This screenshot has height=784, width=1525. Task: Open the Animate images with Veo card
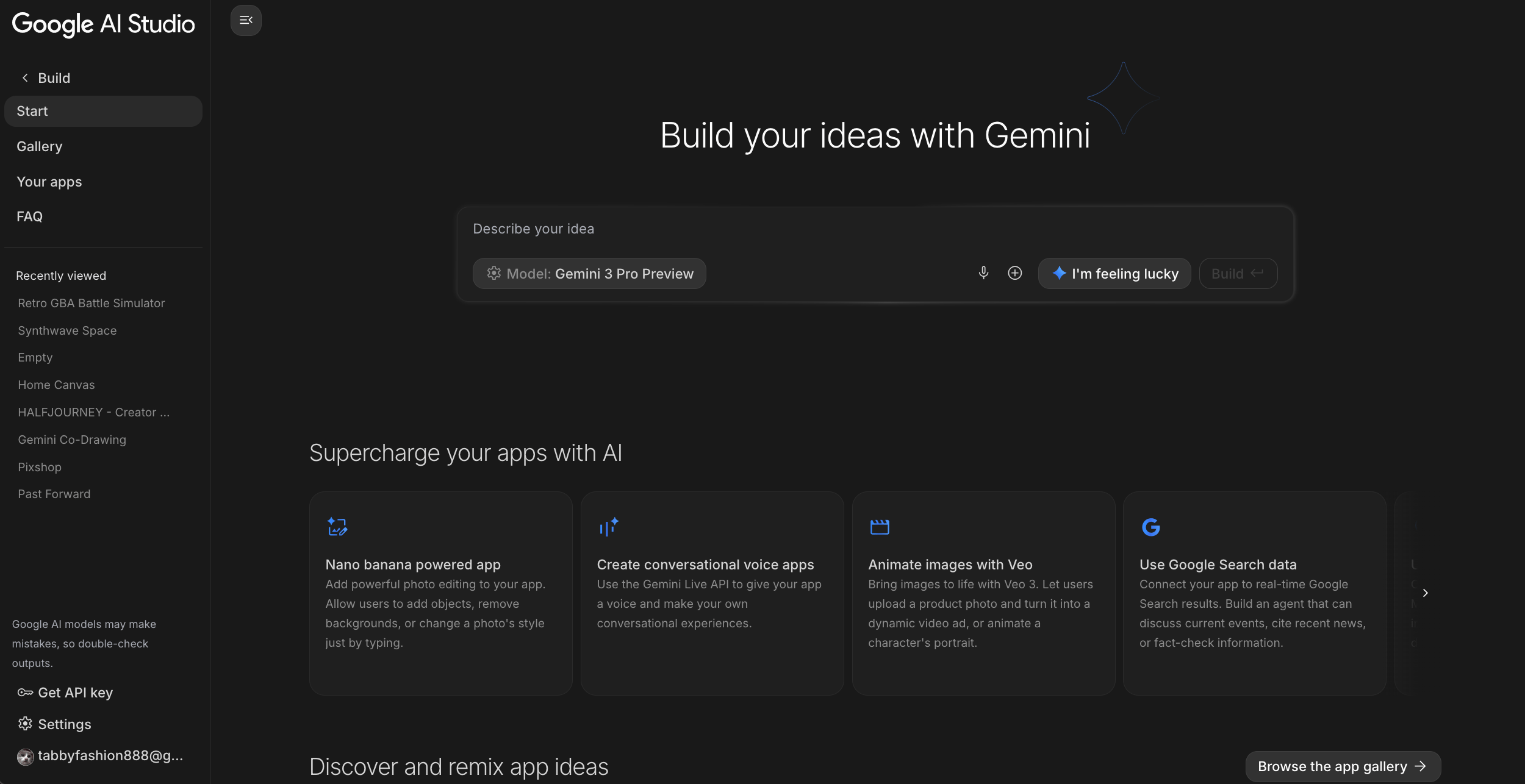pyautogui.click(x=984, y=593)
